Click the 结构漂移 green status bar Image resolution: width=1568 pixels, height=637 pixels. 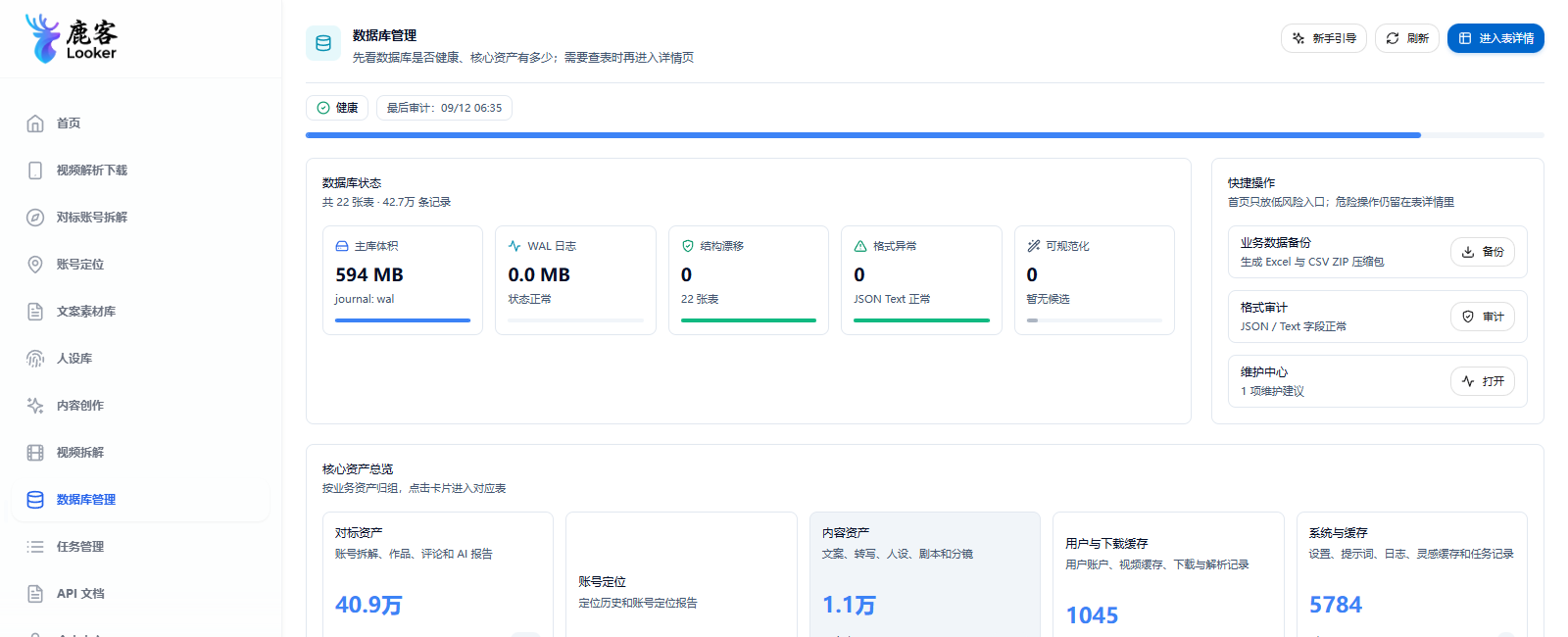point(749,320)
